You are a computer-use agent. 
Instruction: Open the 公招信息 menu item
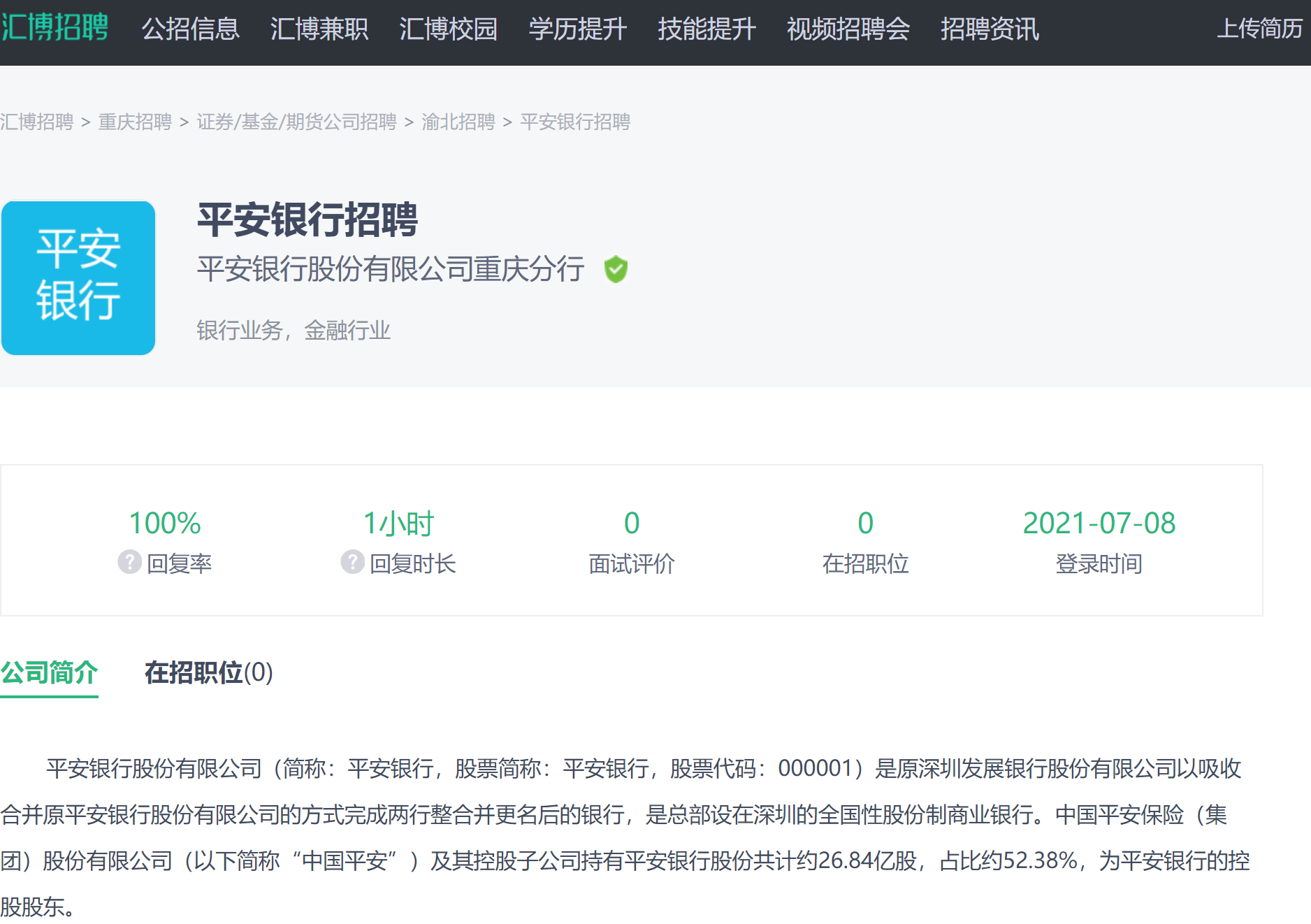click(x=191, y=29)
